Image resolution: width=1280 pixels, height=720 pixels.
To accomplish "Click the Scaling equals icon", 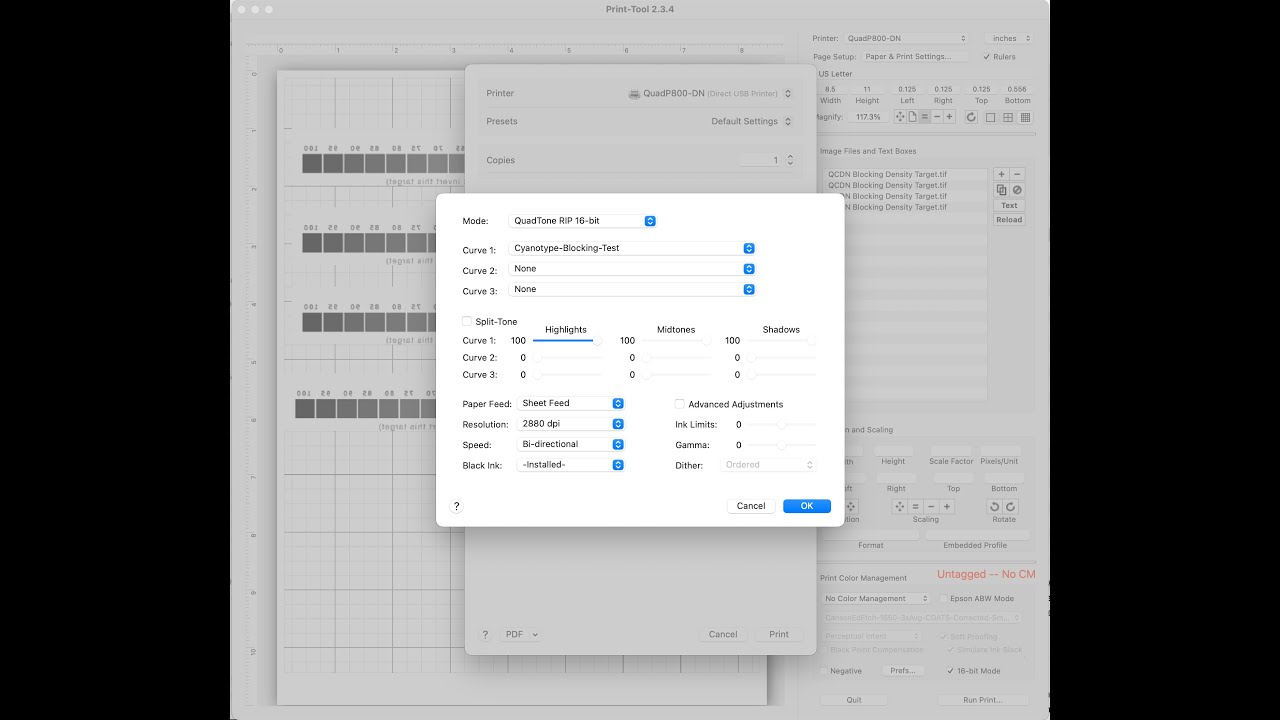I will click(915, 507).
